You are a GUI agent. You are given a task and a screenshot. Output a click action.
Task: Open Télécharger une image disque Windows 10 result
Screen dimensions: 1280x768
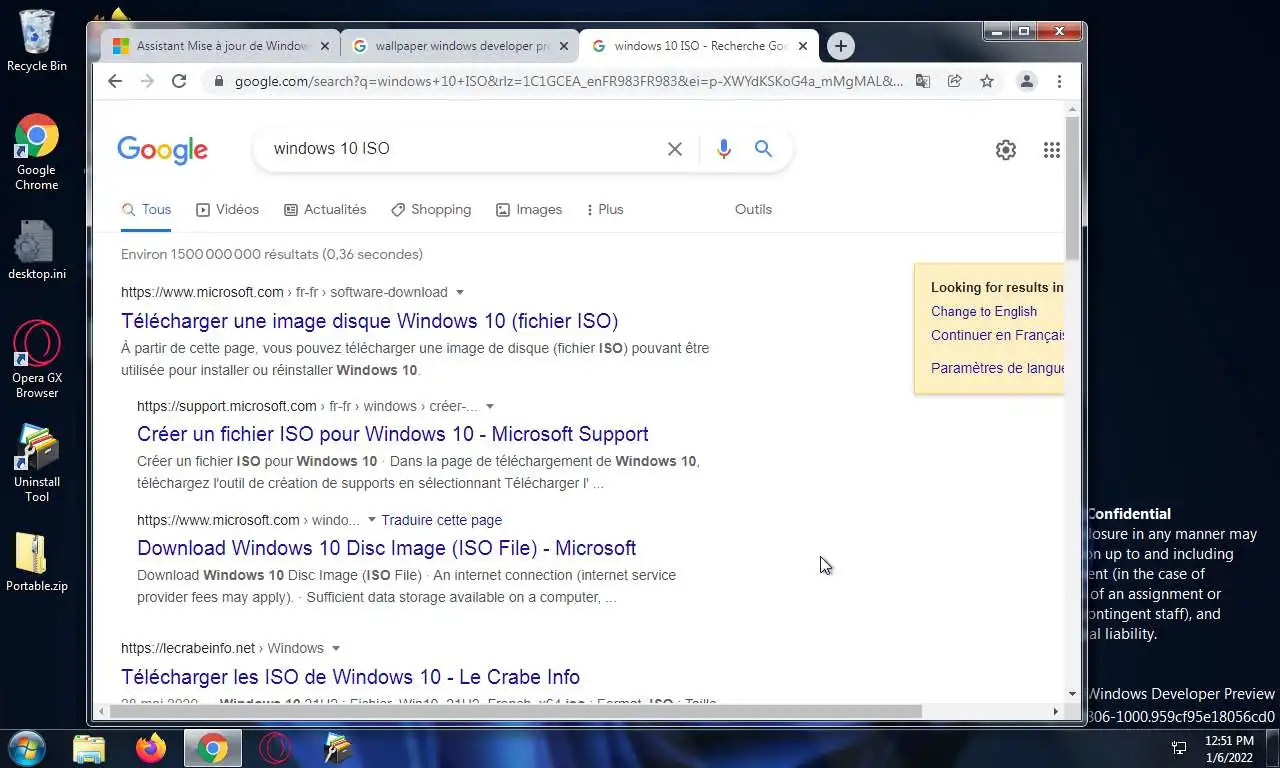coord(369,321)
